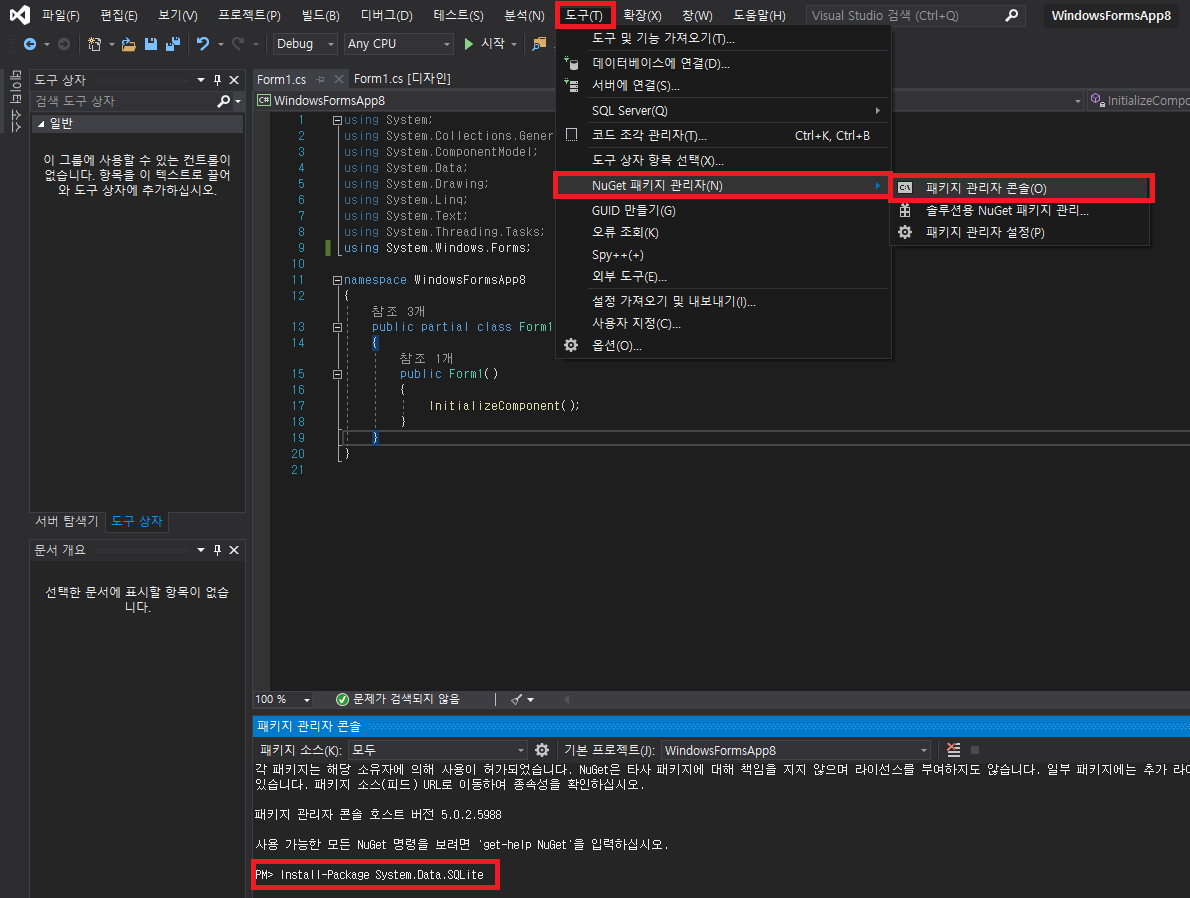
Task: Open the 도구 상자 window options dropdown
Action: [x=201, y=80]
